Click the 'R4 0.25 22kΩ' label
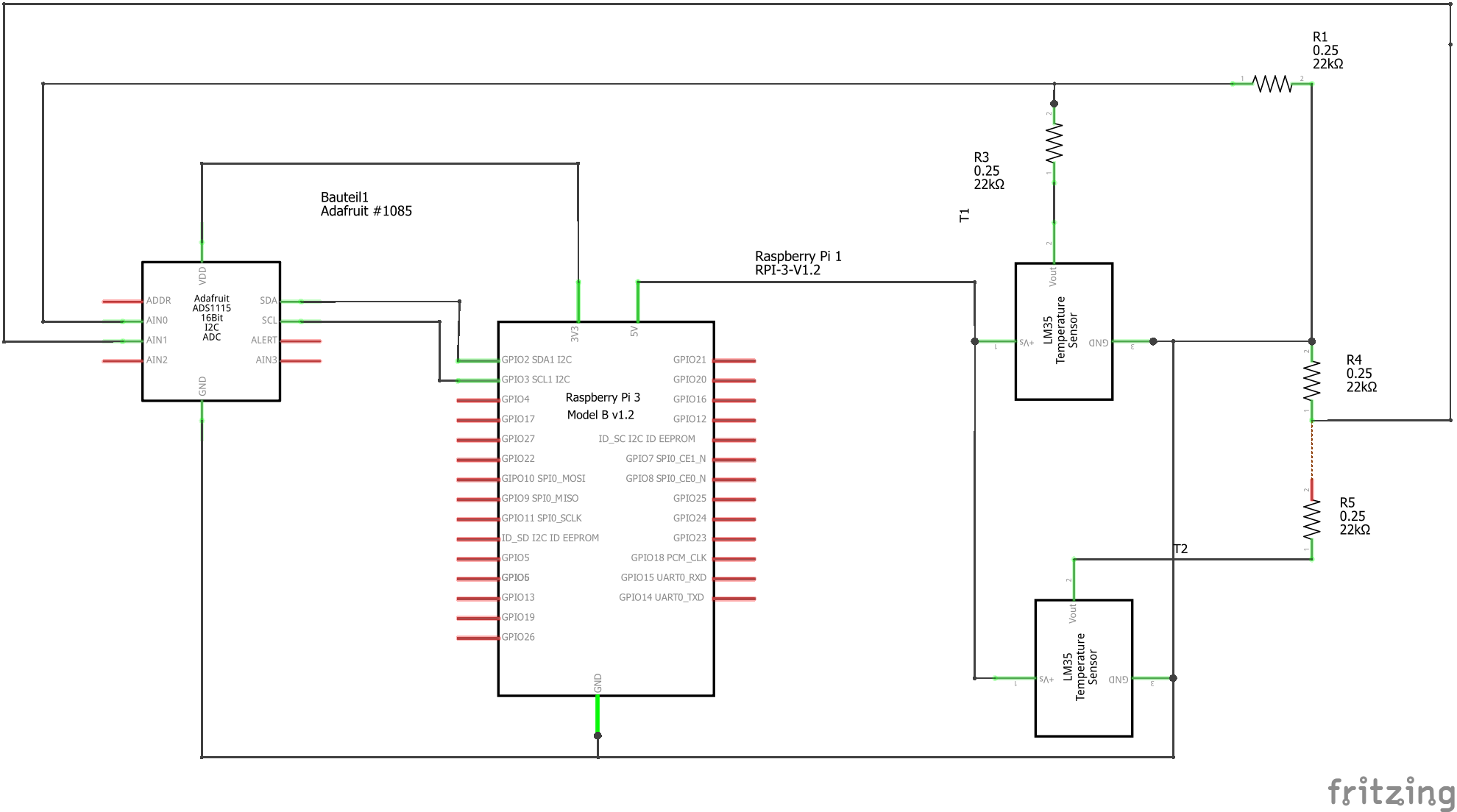The image size is (1457, 812). coord(1361,373)
